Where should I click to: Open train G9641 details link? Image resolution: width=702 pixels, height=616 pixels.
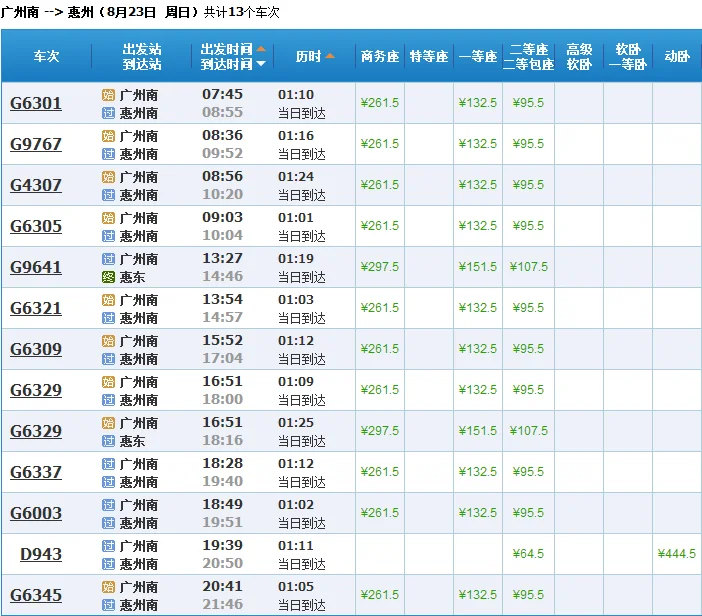36,267
